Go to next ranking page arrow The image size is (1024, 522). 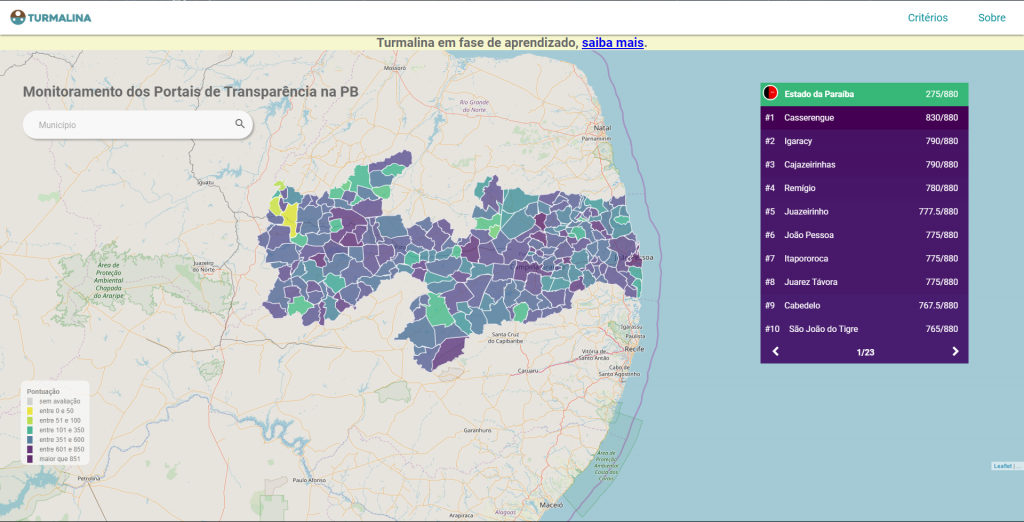coord(955,351)
